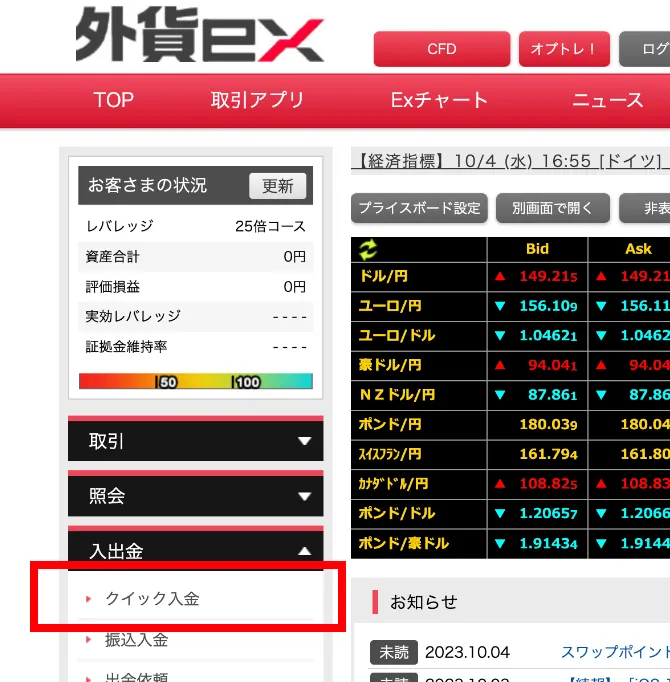The height and width of the screenshot is (682, 670).
Task: Open the 取引アプリ navigation menu
Action: (x=257, y=100)
